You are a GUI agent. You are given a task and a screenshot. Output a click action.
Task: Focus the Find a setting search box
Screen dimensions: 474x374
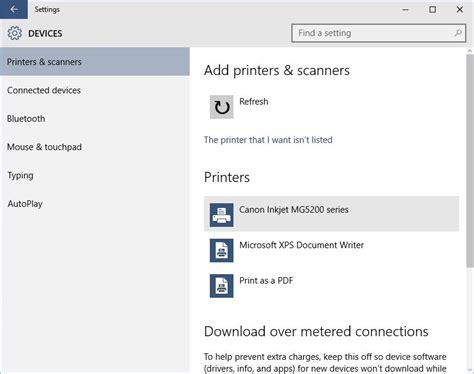pos(378,33)
